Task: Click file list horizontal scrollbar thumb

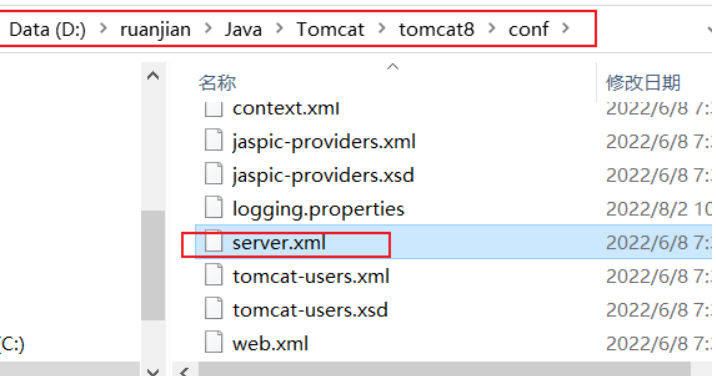Action: pyautogui.click(x=444, y=370)
